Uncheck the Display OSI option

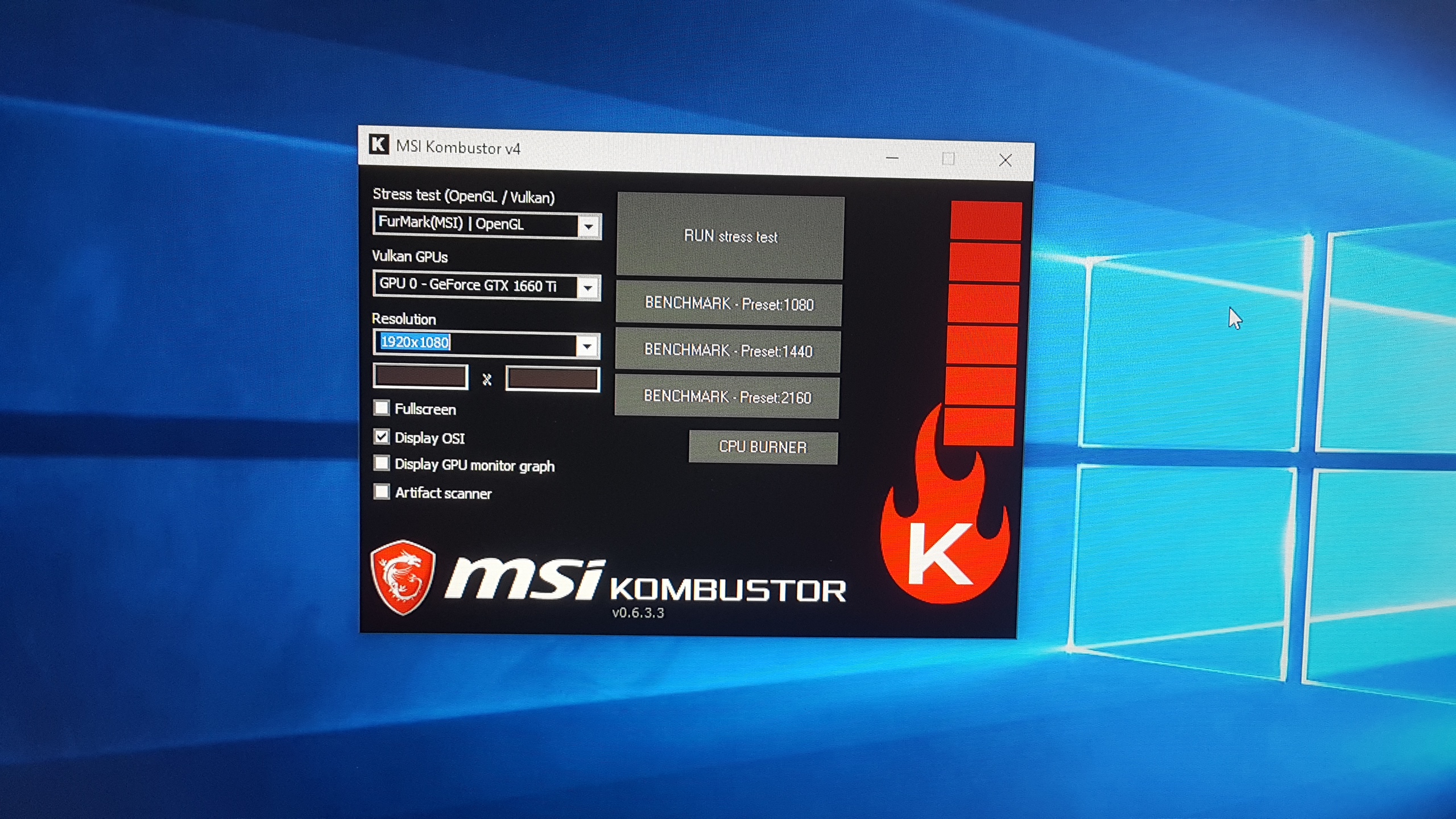382,437
